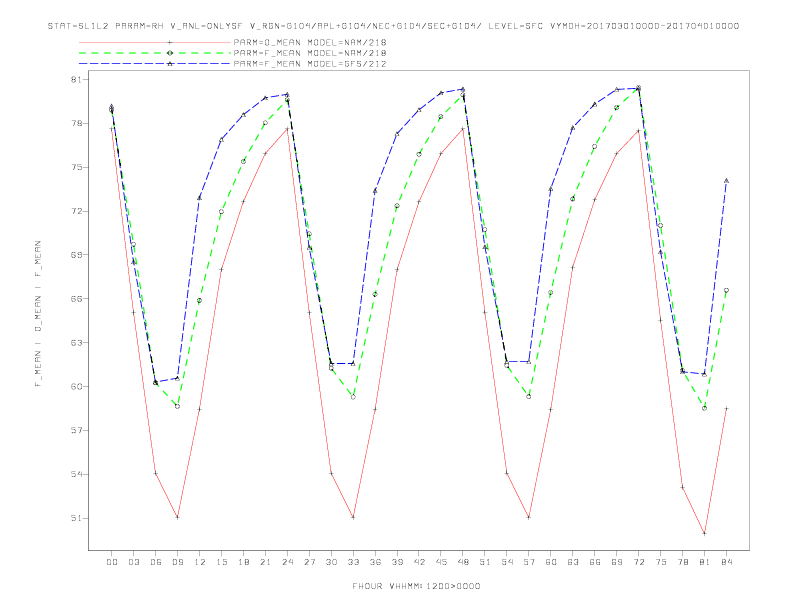Click x-axis forecast hour label 66
This screenshot has width=792, height=612.
tap(595, 562)
